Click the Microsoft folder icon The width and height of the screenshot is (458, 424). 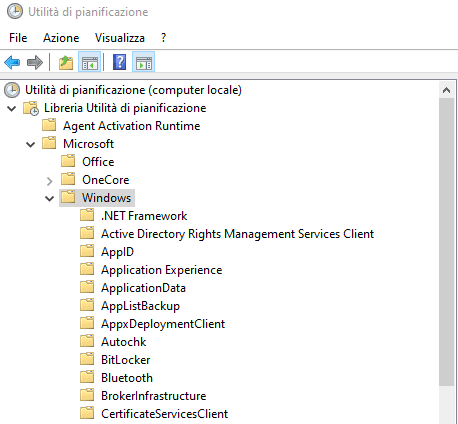coord(49,143)
